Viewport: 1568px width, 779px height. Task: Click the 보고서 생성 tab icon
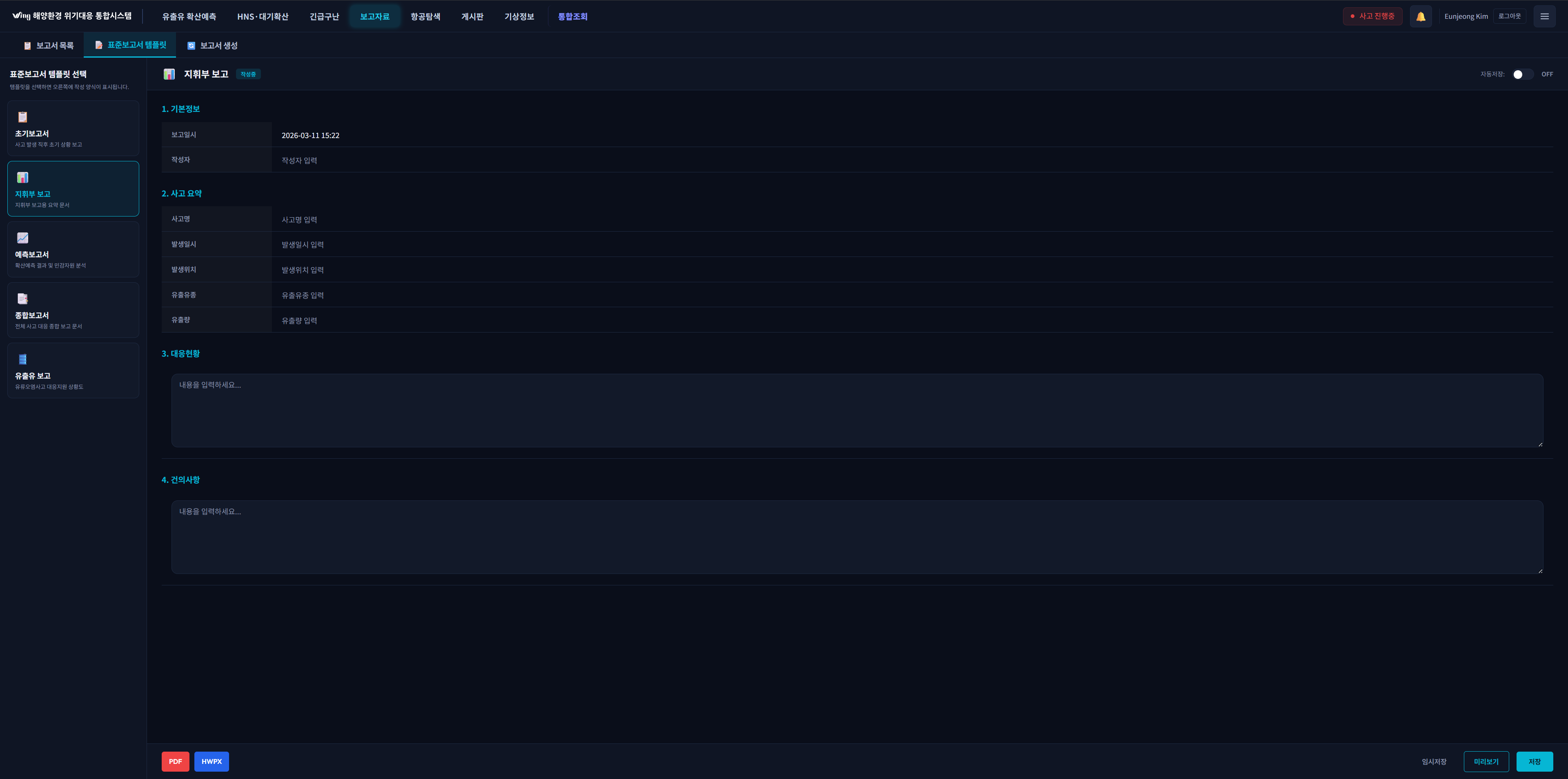[x=191, y=46]
